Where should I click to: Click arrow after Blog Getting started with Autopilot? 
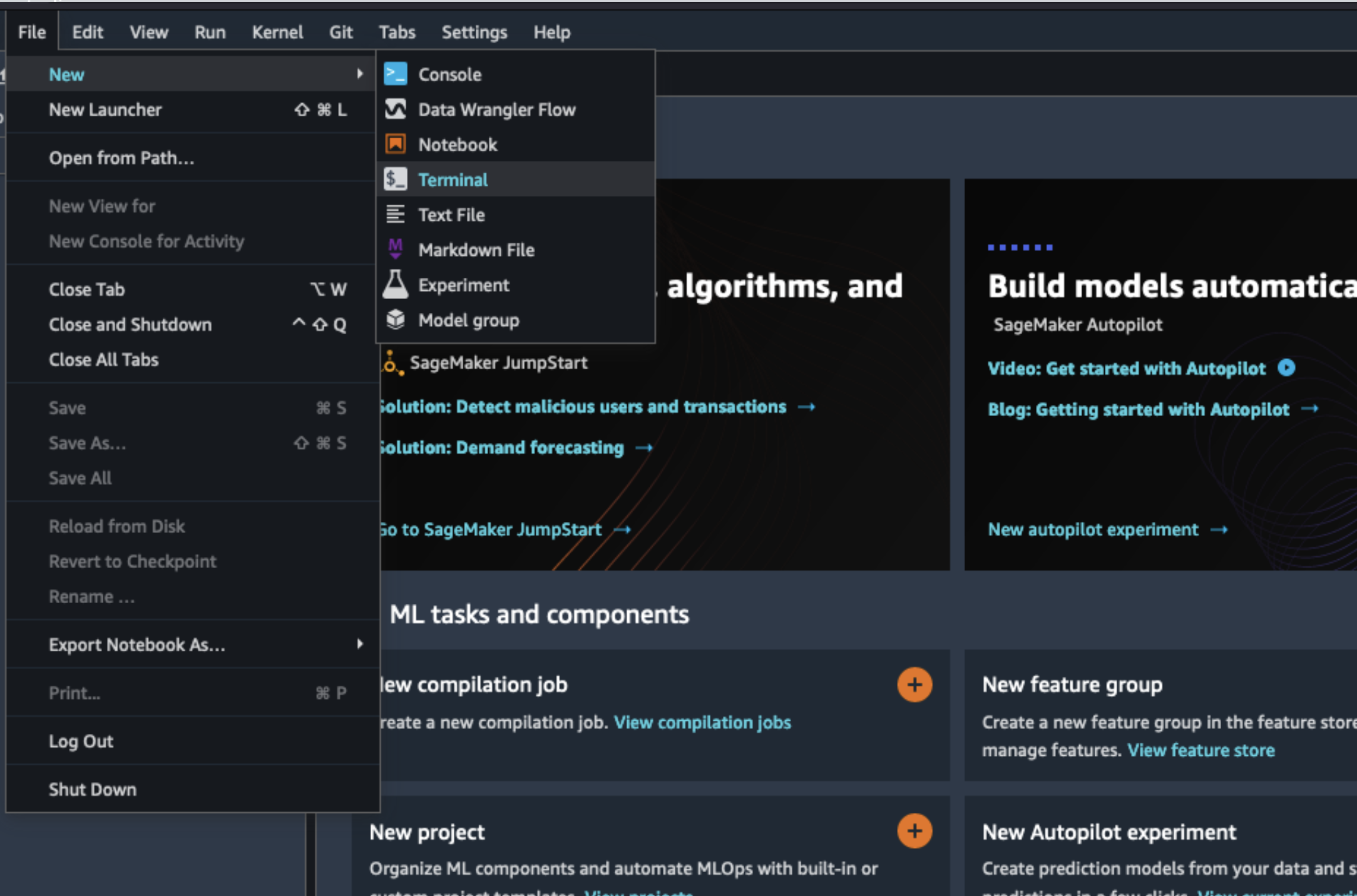(x=1310, y=409)
